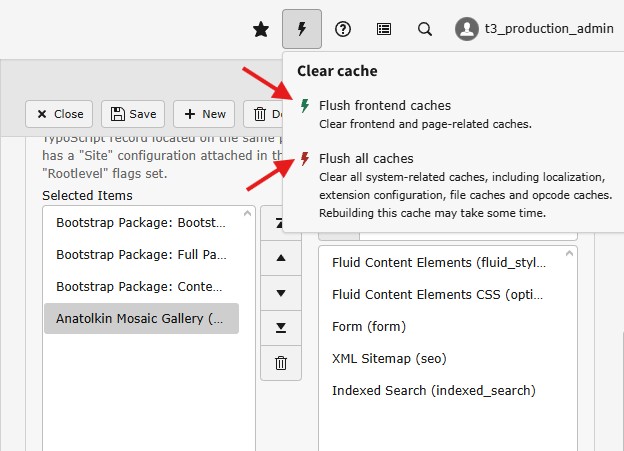Image resolution: width=624 pixels, height=451 pixels.
Task: Open the bookmarks star icon
Action: pos(261,29)
